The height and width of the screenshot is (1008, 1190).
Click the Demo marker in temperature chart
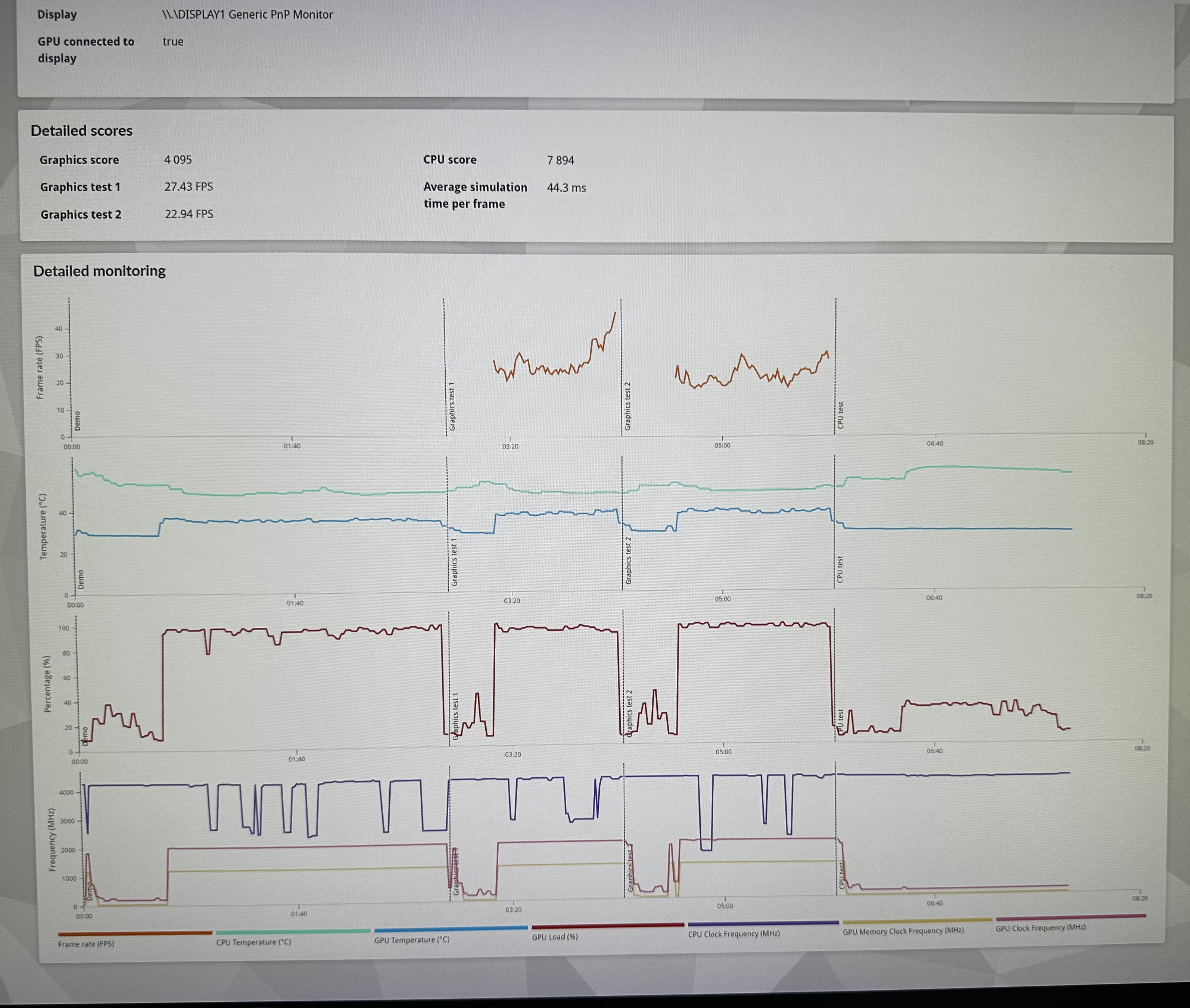81,580
